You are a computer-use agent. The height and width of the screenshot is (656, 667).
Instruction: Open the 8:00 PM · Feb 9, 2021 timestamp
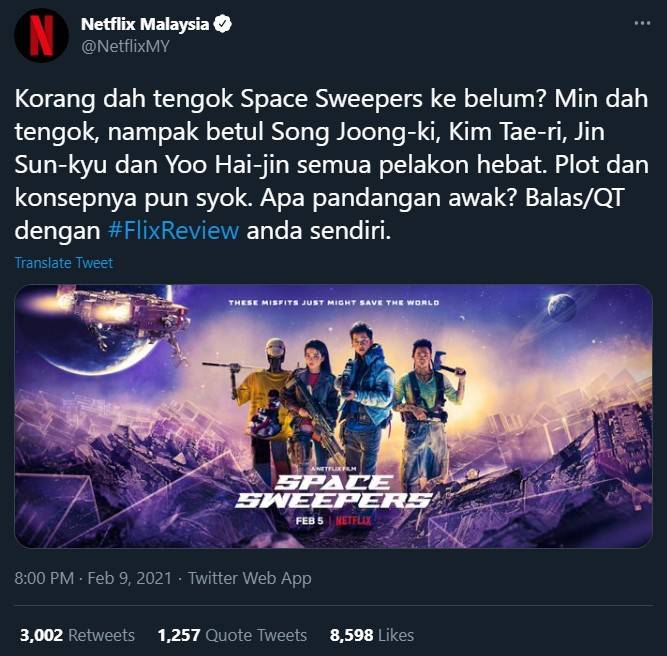93,578
